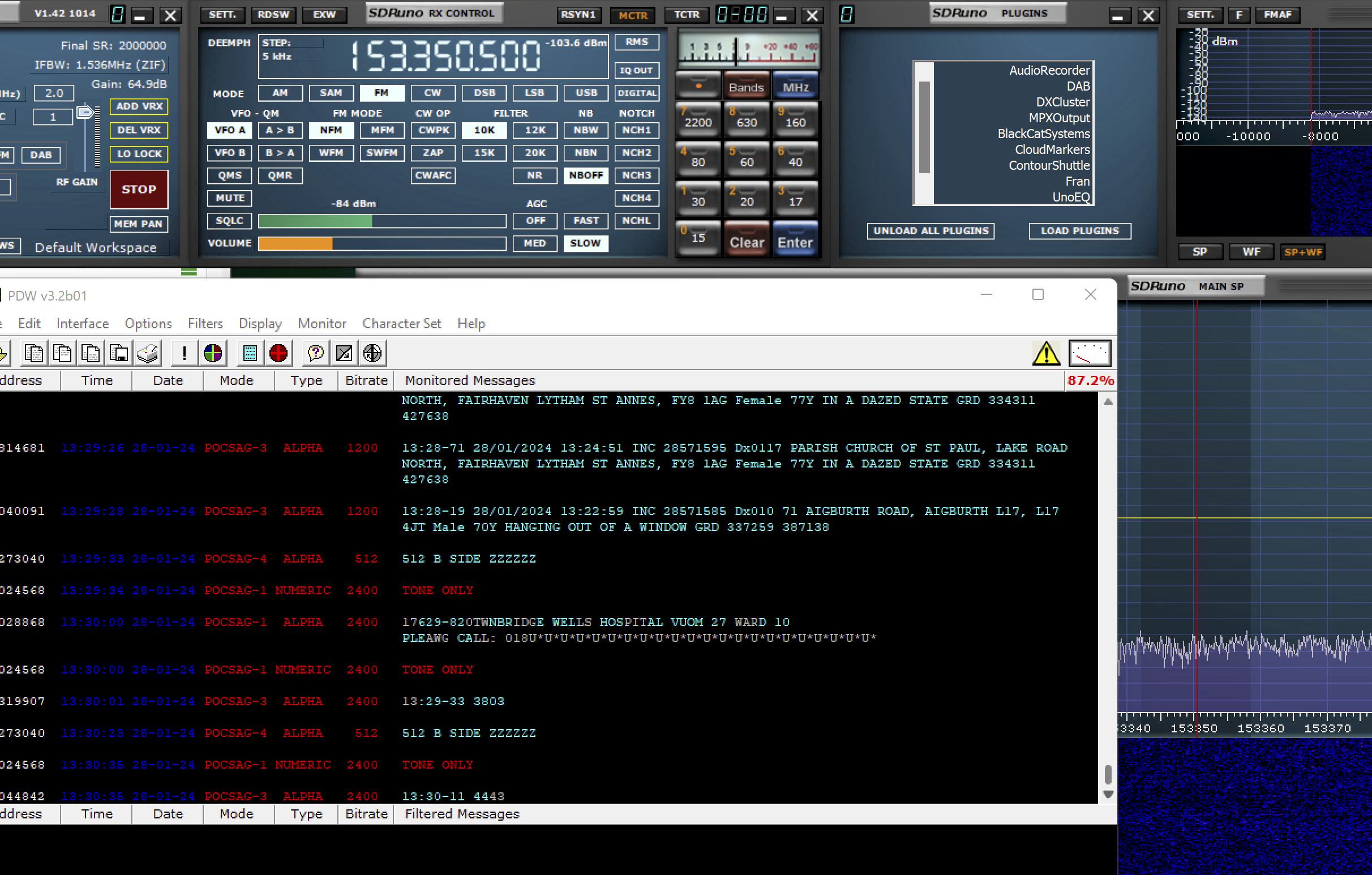Click the cyan list document toolbar icon
The width and height of the screenshot is (1372, 875).
pyautogui.click(x=250, y=353)
